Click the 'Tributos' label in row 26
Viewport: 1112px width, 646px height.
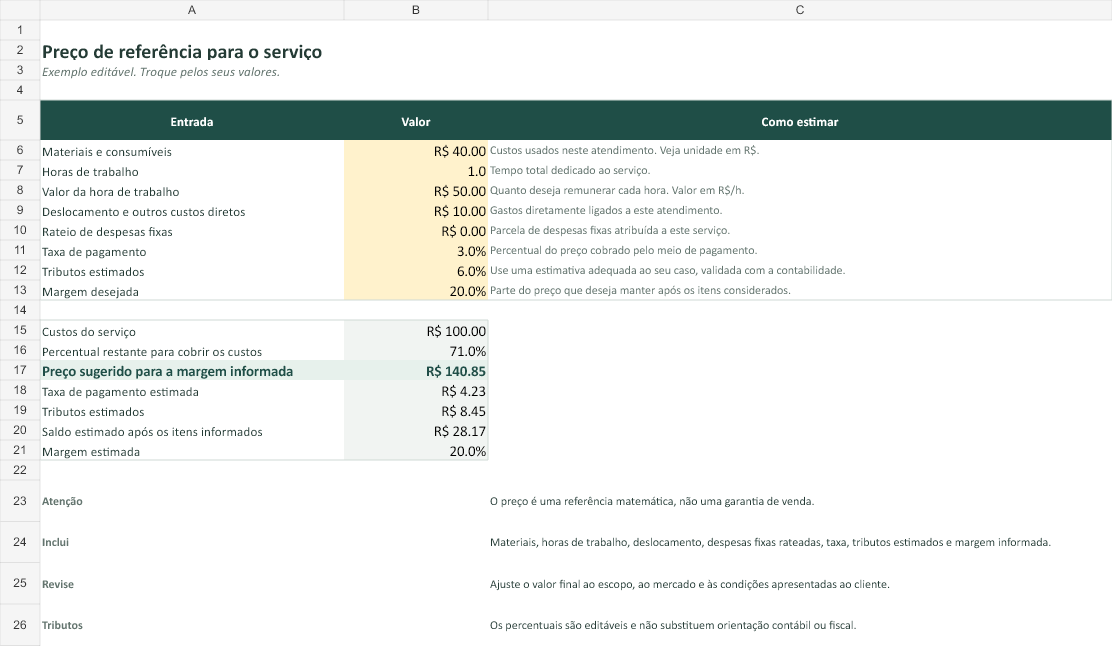tap(62, 625)
